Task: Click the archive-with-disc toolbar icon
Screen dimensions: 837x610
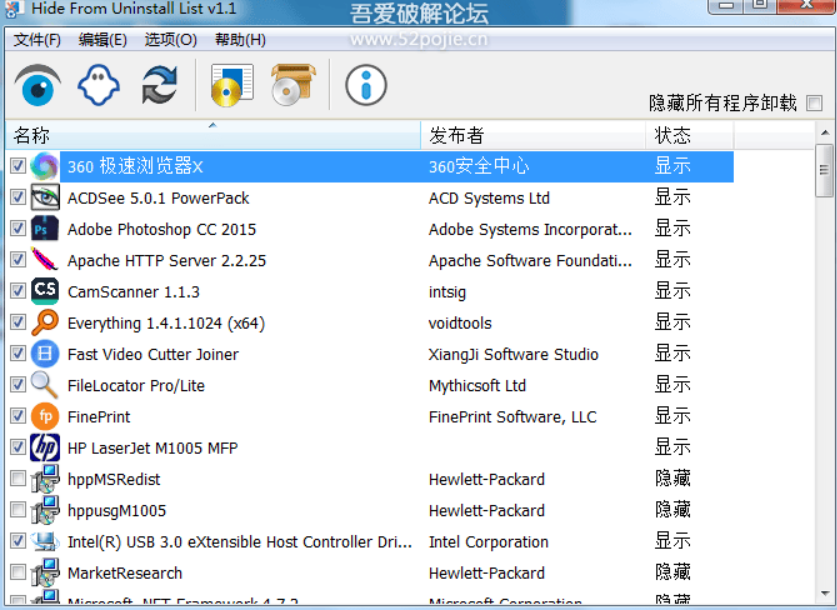Action: coord(292,84)
